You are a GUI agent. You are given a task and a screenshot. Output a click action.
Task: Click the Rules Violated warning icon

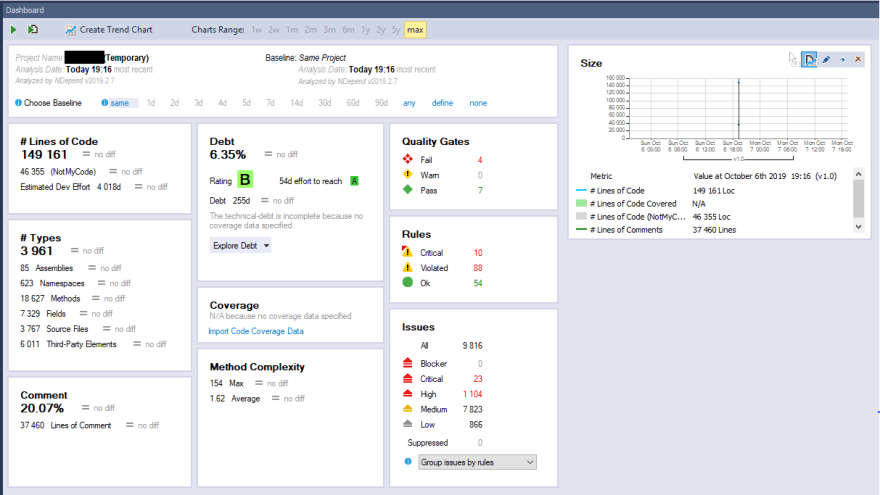point(408,267)
